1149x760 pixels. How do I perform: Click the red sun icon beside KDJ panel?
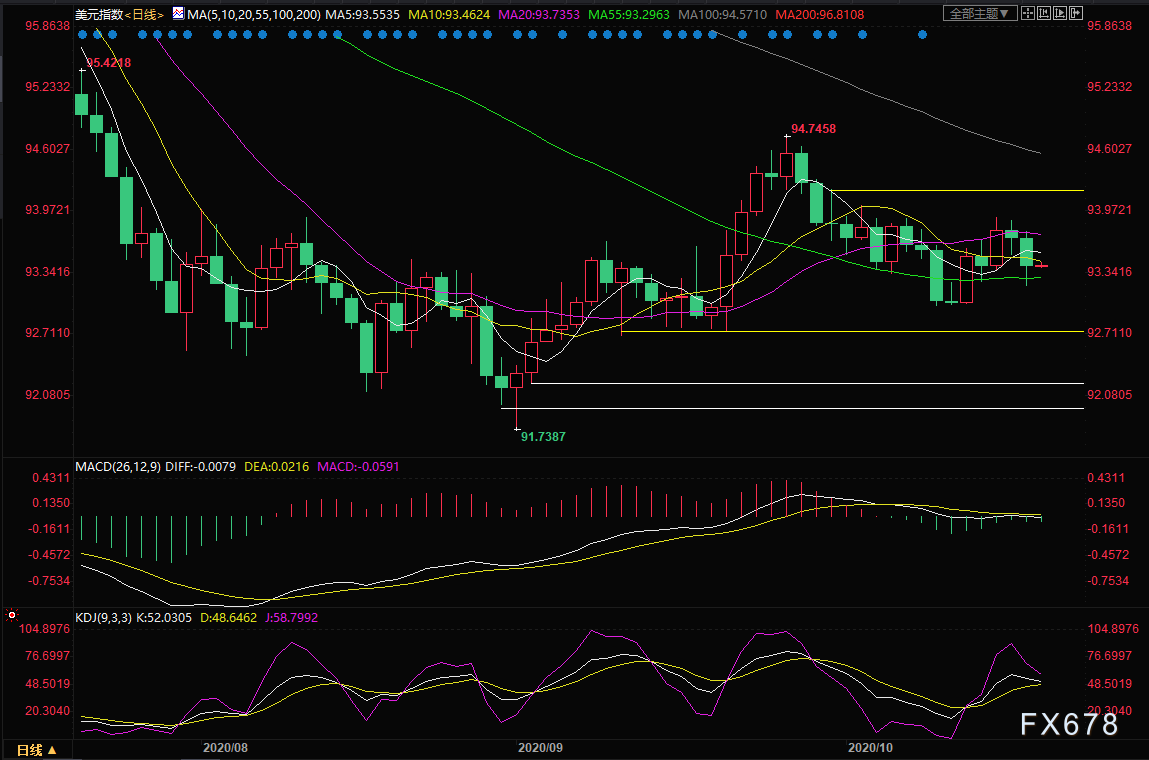click(12, 615)
